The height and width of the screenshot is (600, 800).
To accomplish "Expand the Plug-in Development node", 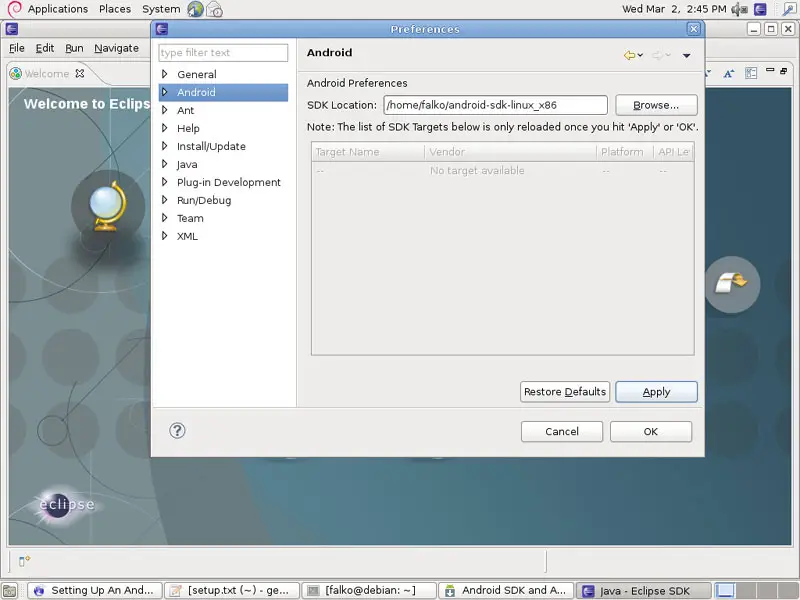I will [x=164, y=182].
